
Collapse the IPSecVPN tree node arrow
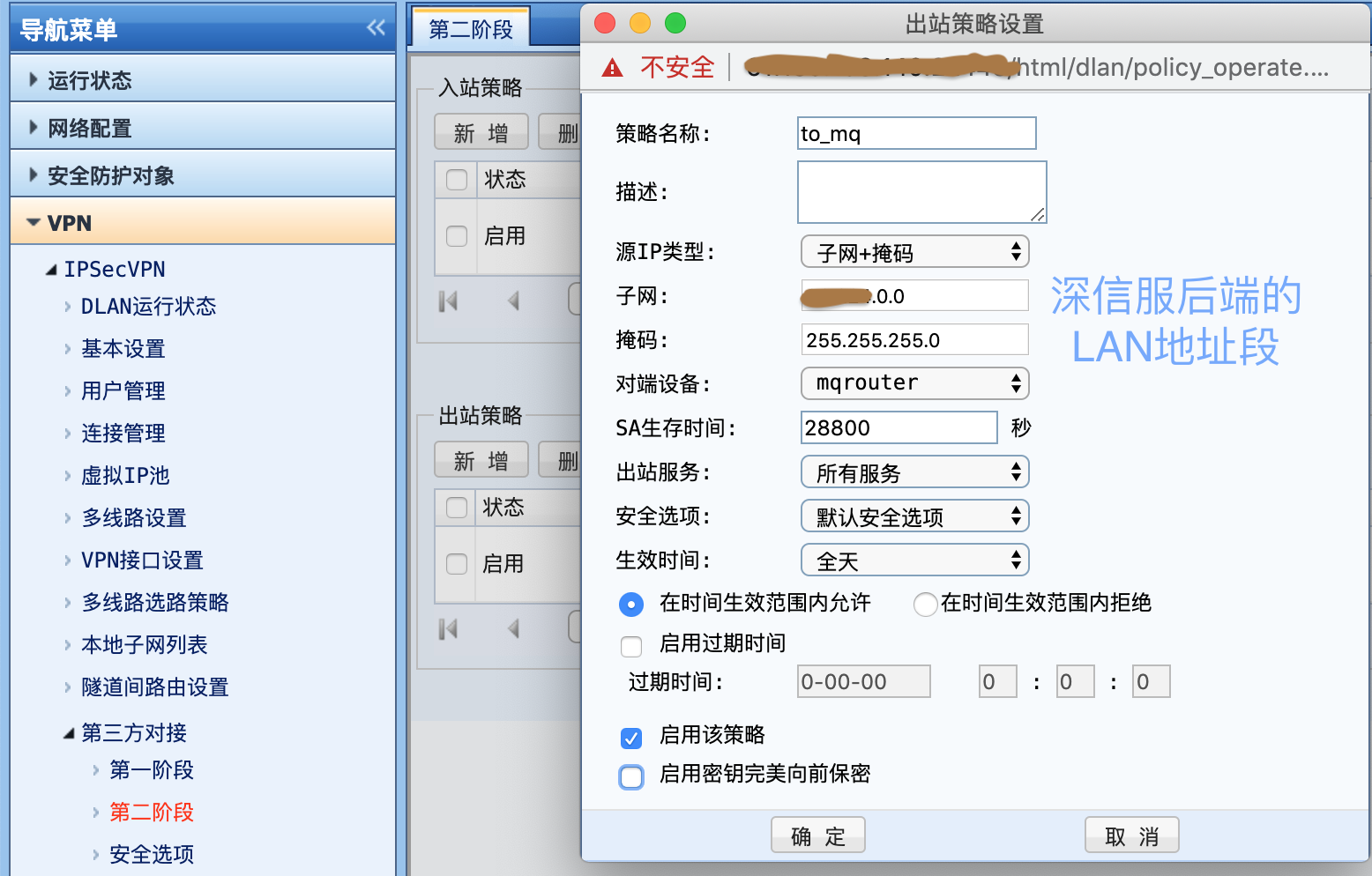(51, 270)
